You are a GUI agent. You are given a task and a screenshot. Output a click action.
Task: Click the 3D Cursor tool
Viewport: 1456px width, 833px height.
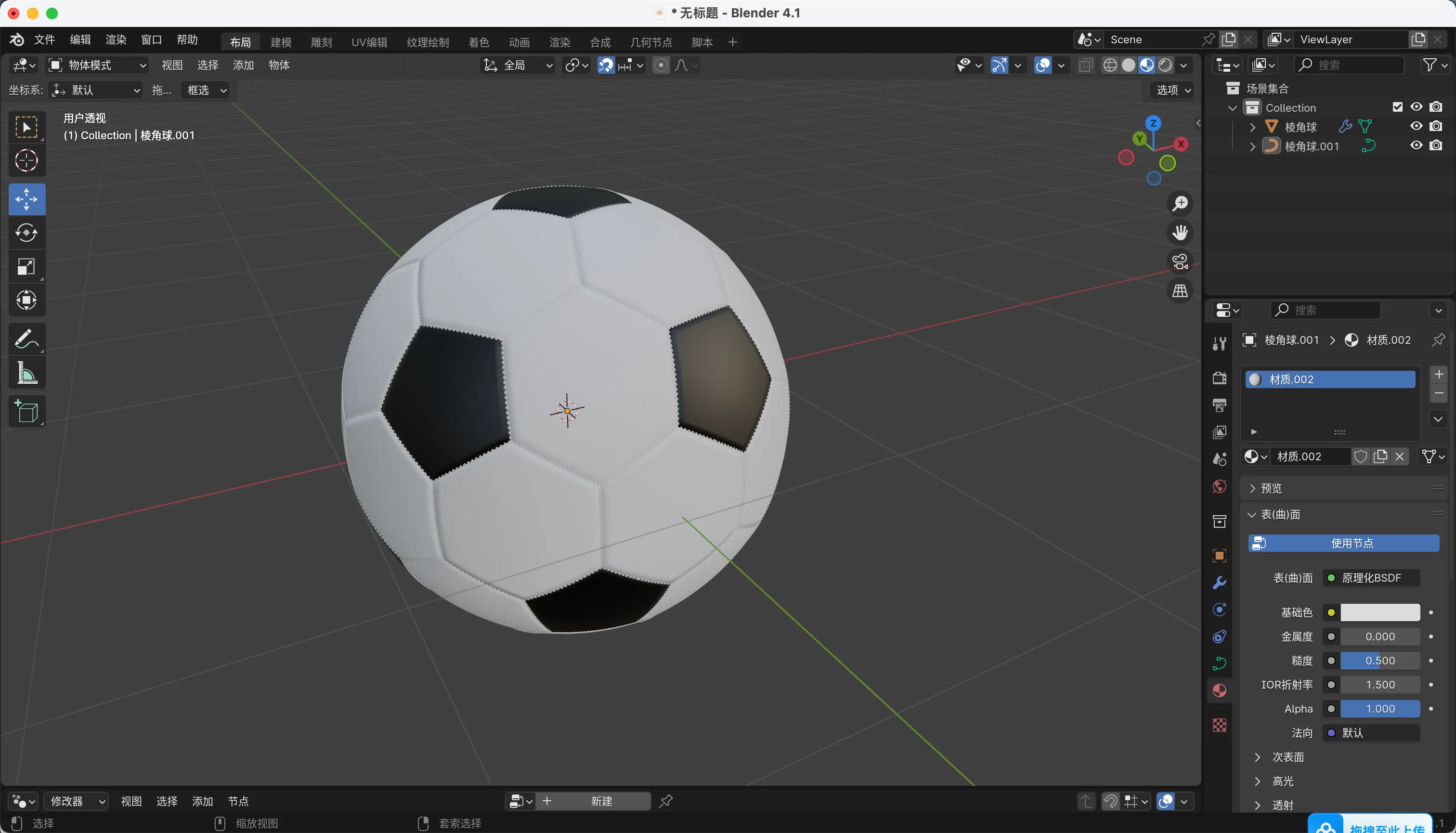coord(26,161)
